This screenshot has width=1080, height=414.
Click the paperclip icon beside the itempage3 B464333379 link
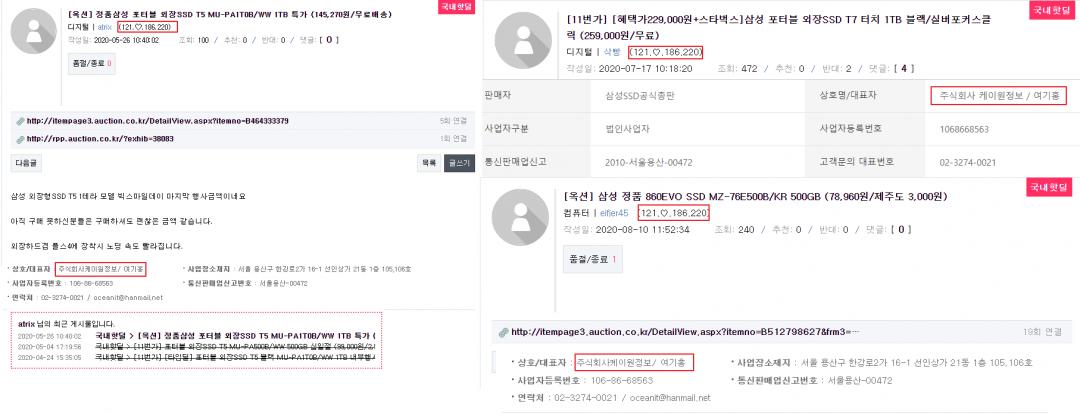(20, 121)
